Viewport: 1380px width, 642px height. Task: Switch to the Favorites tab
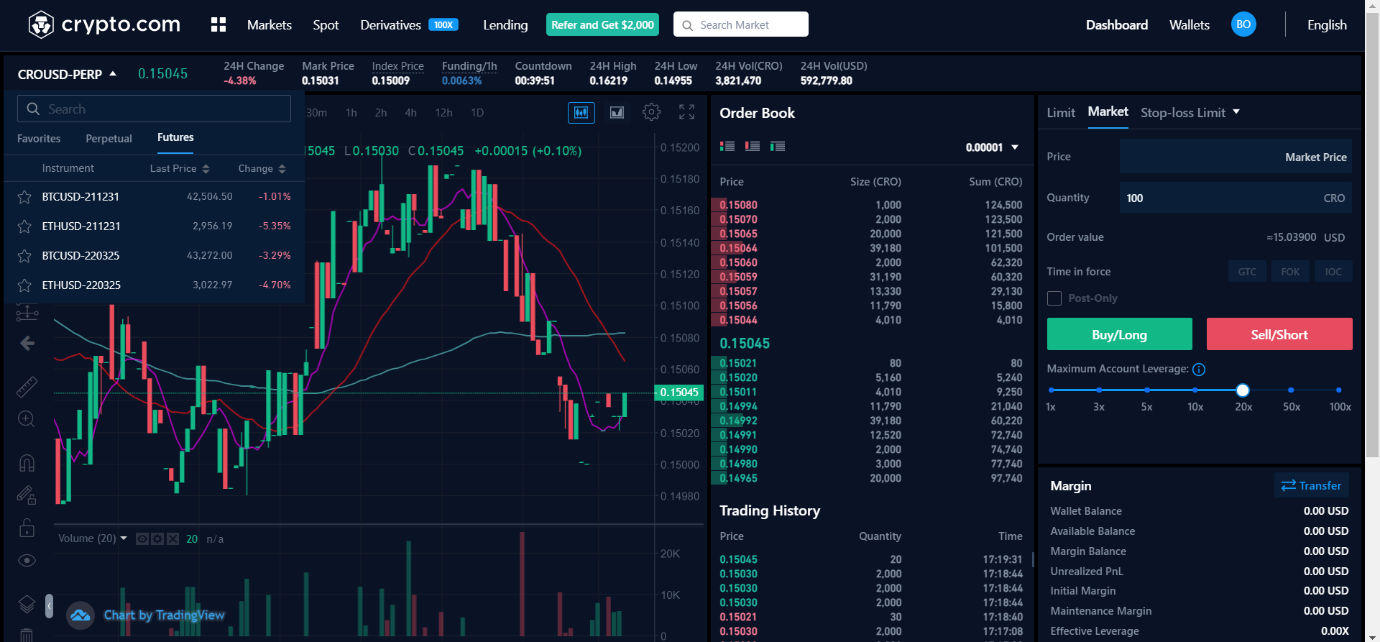[39, 138]
